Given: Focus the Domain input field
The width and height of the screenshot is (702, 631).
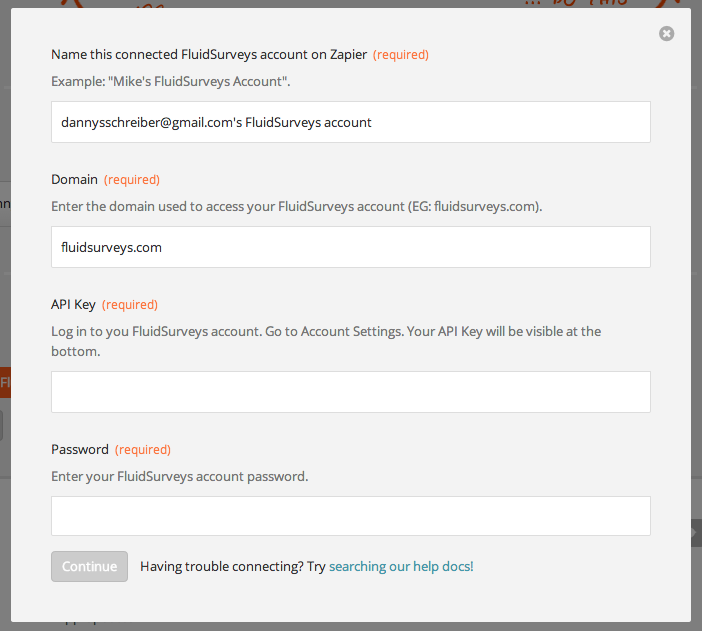Looking at the screenshot, I should (x=351, y=247).
